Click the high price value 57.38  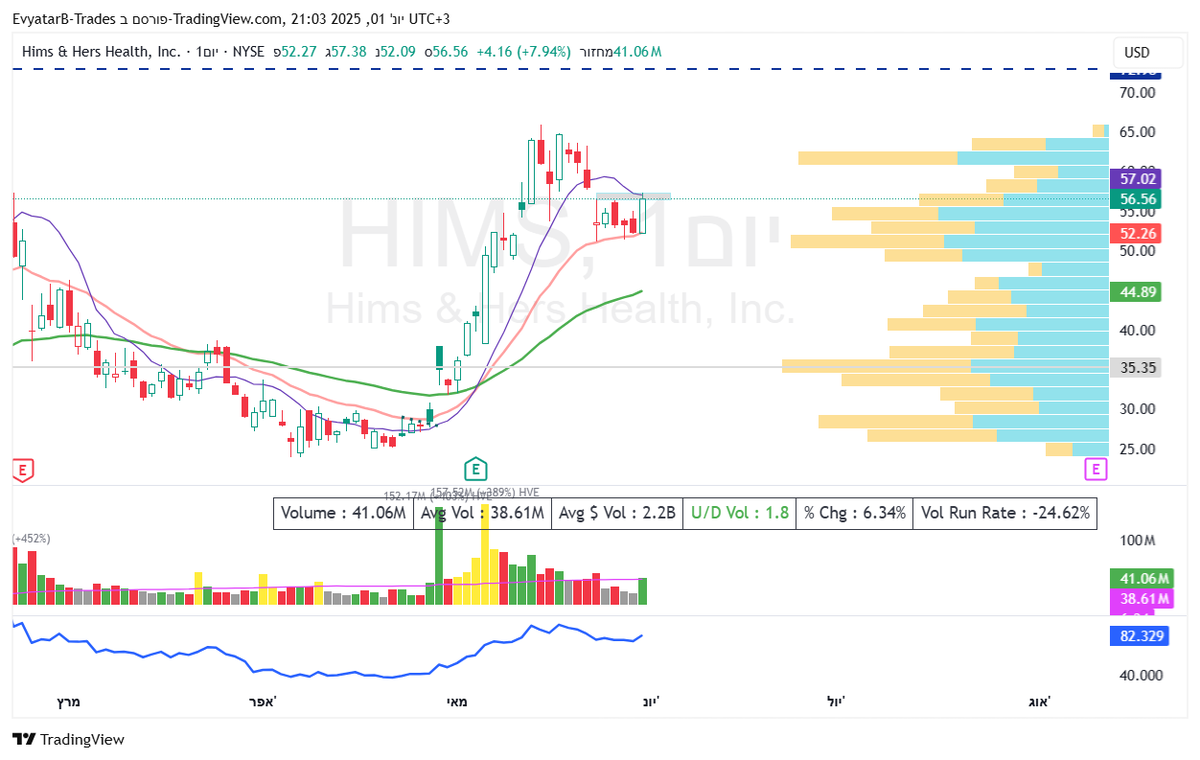(x=349, y=51)
